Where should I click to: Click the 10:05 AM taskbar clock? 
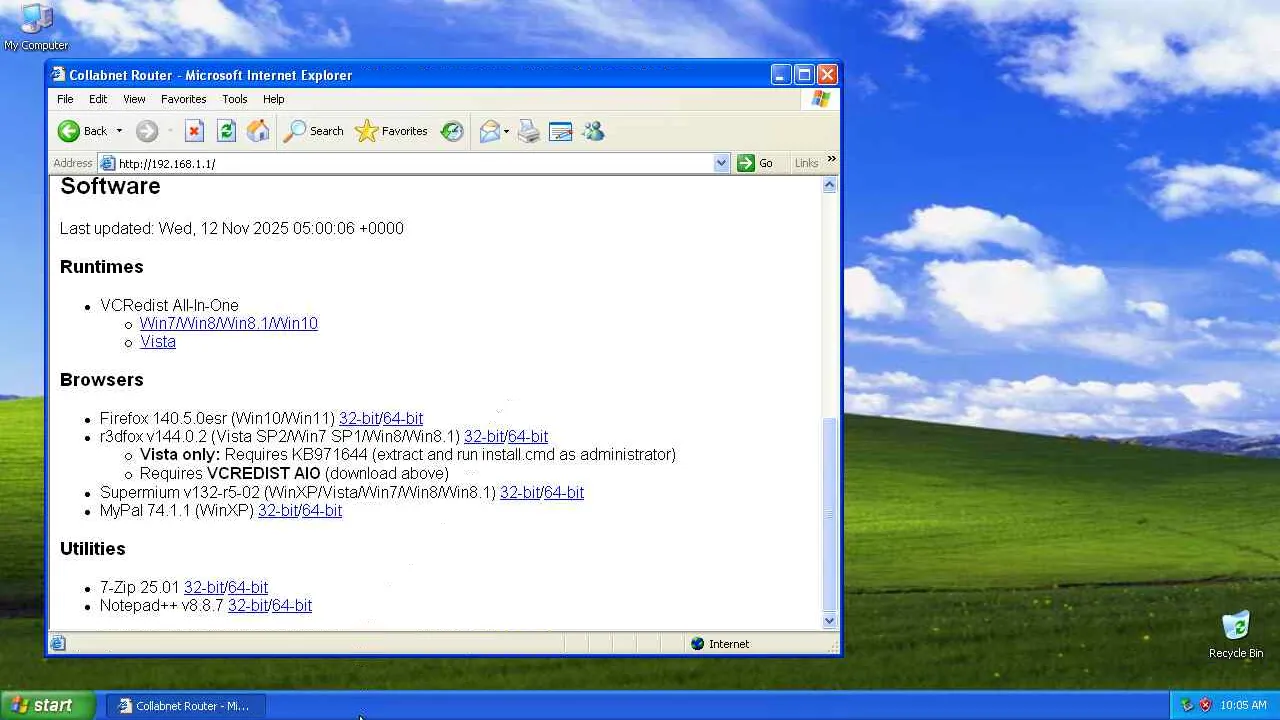(x=1243, y=705)
